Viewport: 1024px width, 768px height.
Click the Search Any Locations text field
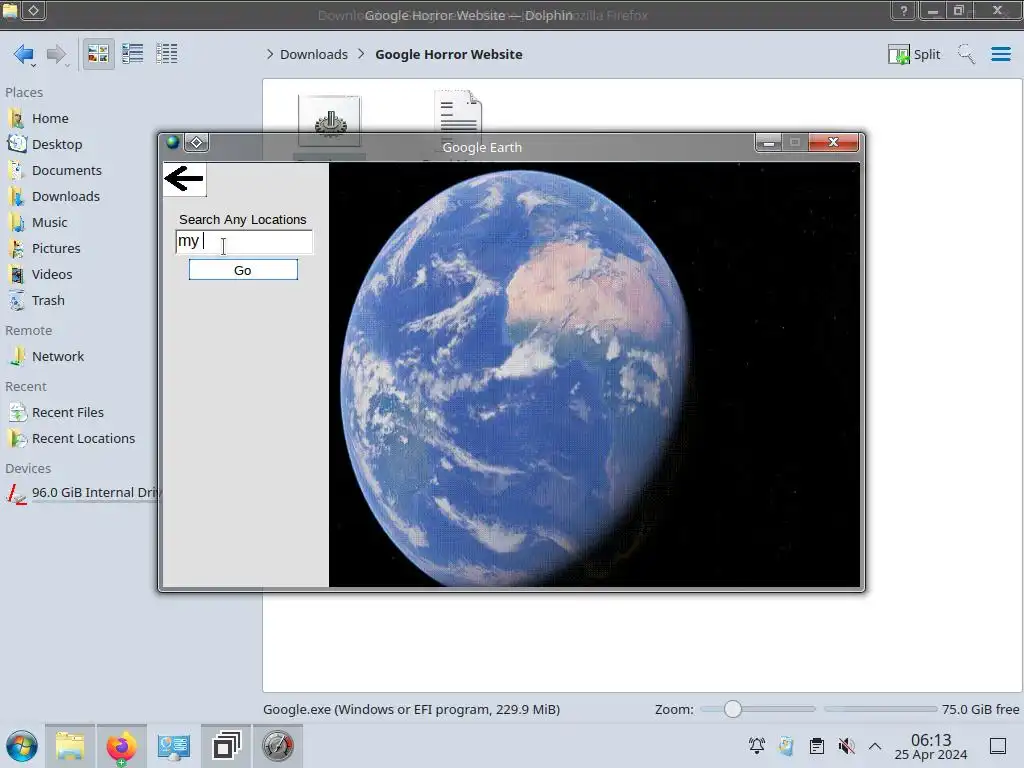244,242
